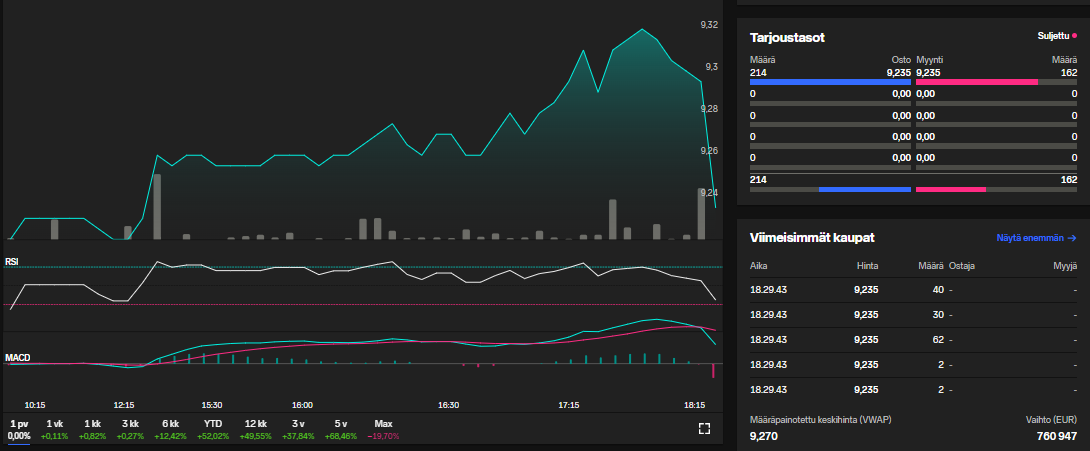Screen dimensions: 1090x451
Task: Choose the 5 v period
Action: (x=341, y=429)
